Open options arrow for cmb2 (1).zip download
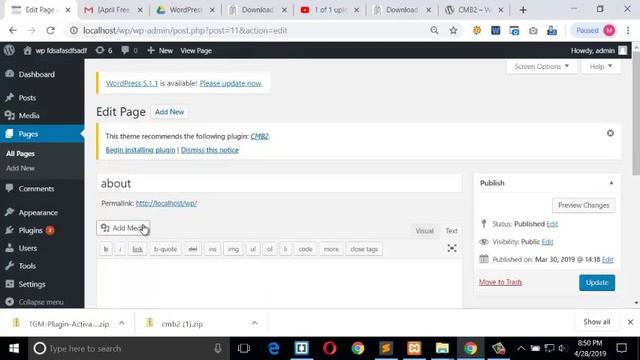Screen dimensions: 640x360 pyautogui.click(x=255, y=323)
